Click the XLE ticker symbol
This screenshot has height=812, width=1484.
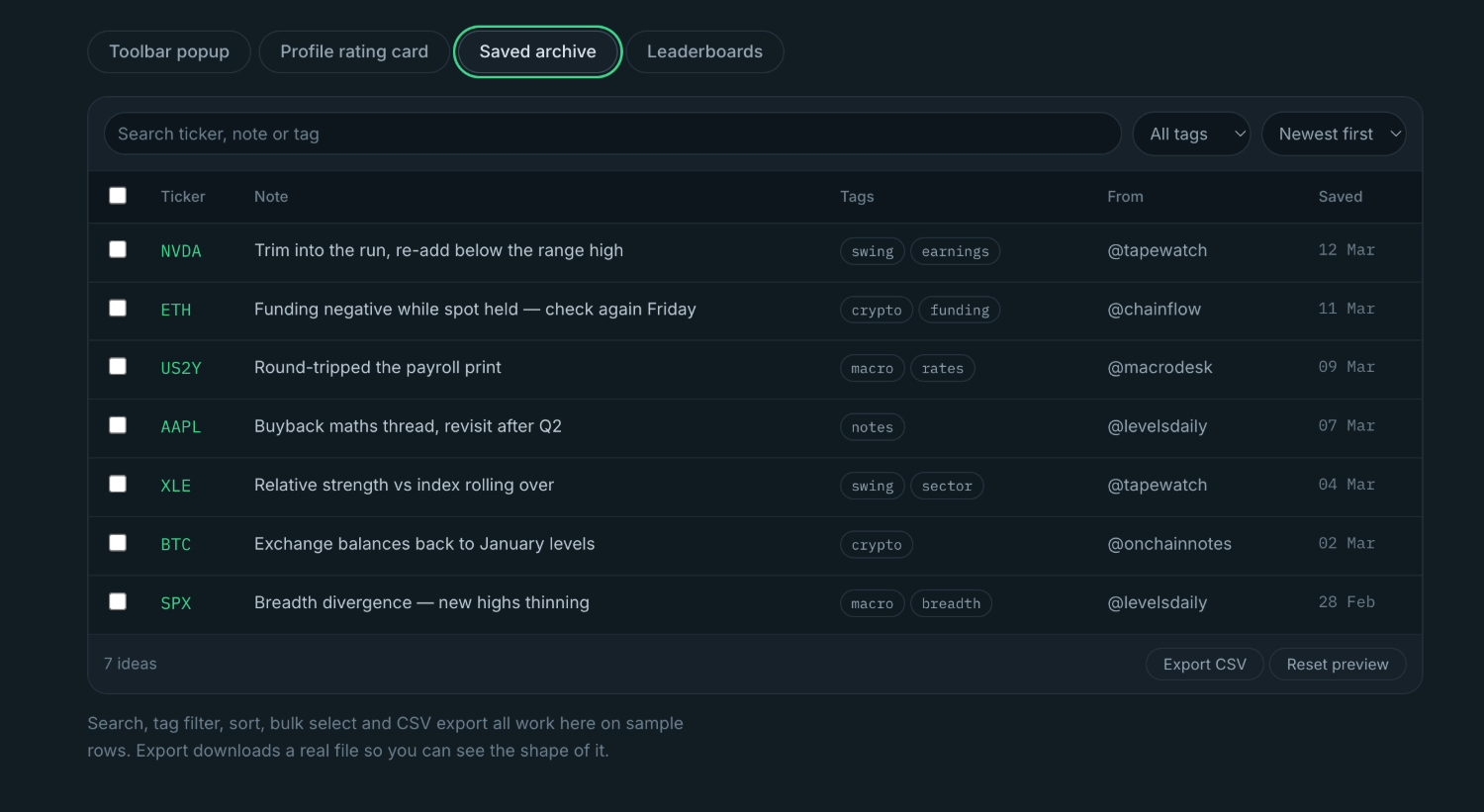click(x=176, y=486)
